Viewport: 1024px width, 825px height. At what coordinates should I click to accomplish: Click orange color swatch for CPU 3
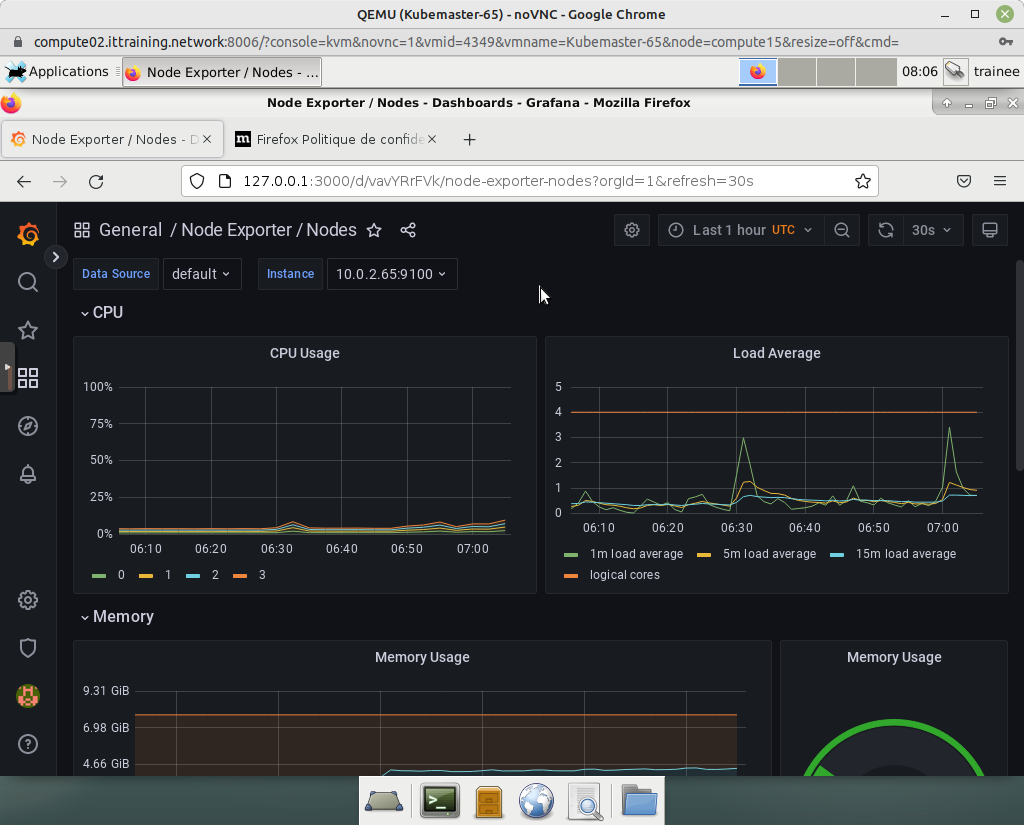point(240,576)
